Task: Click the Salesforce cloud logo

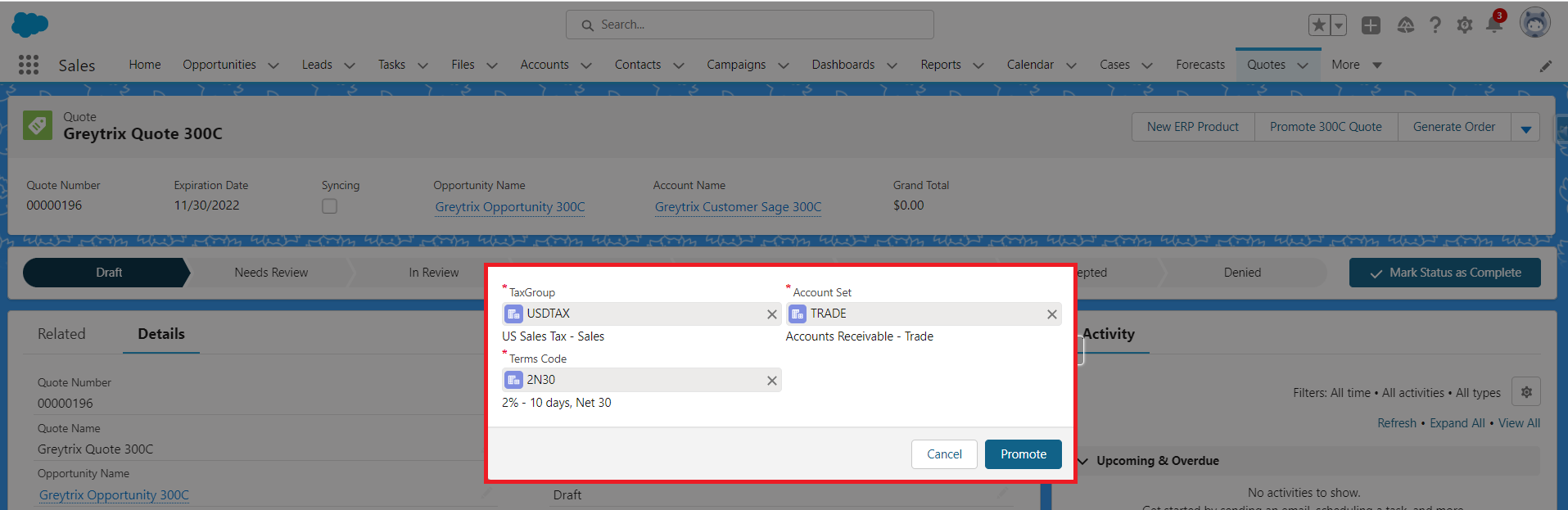Action: [x=30, y=25]
